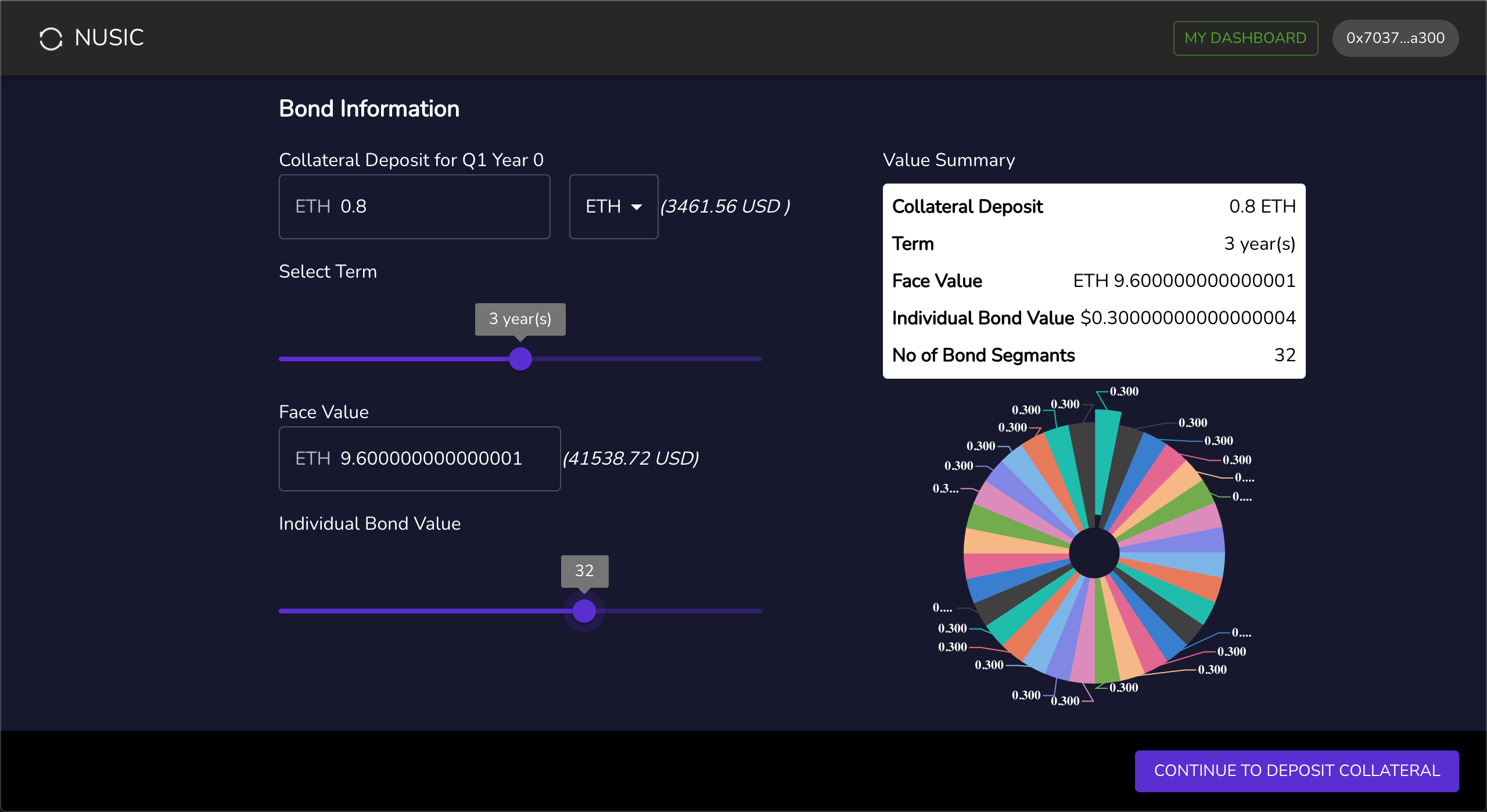Continue to deposit collateral

[x=1296, y=770]
